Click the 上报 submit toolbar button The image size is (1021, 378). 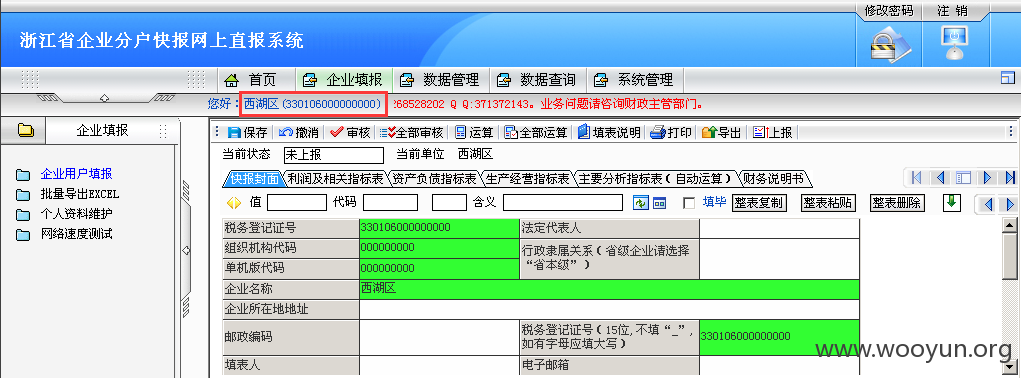click(772, 133)
